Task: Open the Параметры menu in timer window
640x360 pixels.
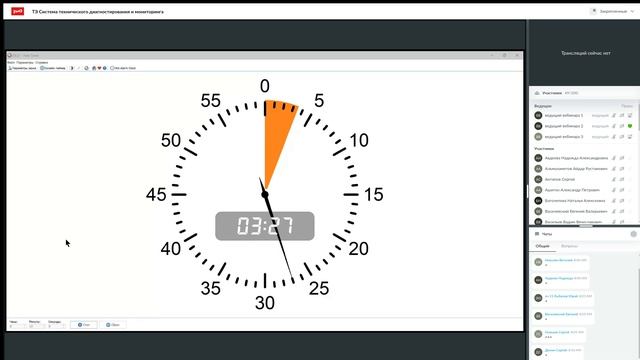Action: tap(25, 62)
